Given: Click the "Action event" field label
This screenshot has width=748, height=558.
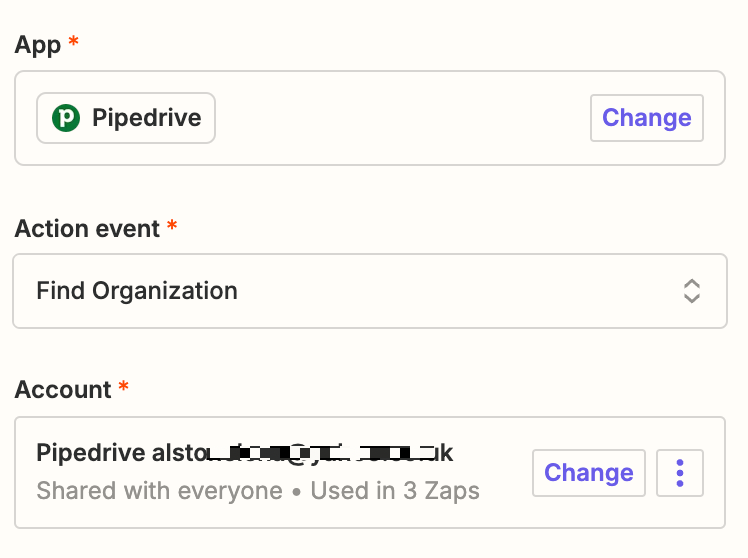Looking at the screenshot, I should [87, 228].
